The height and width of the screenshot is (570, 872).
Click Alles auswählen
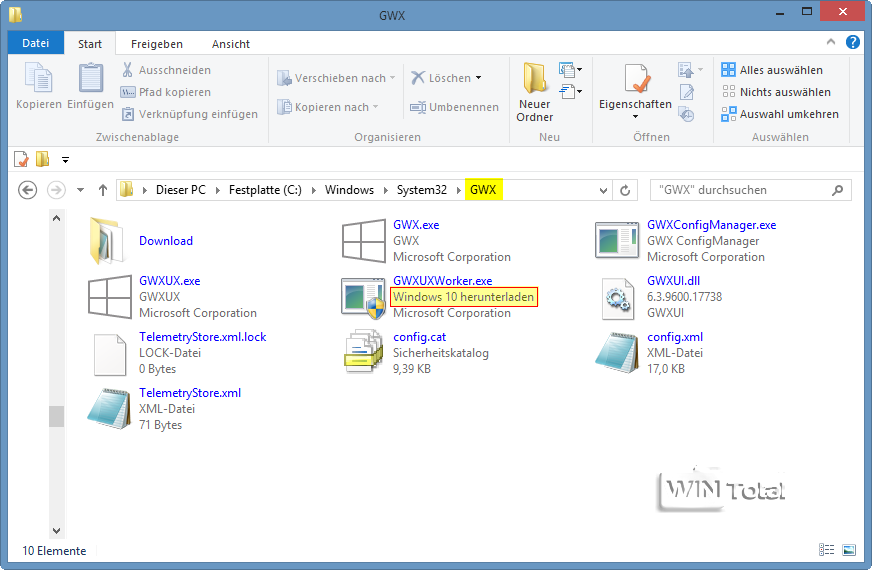tap(772, 70)
